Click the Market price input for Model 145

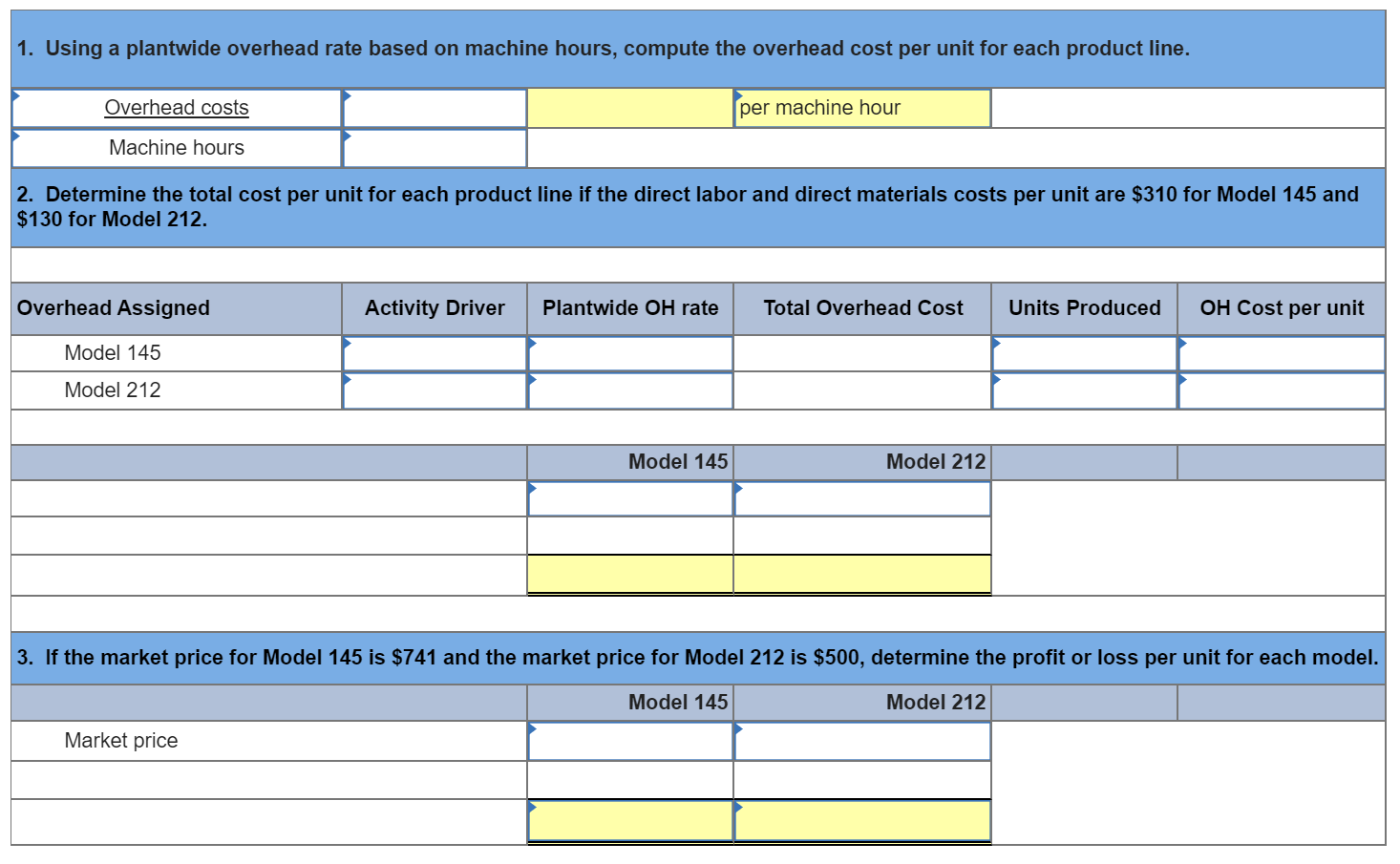tap(630, 741)
